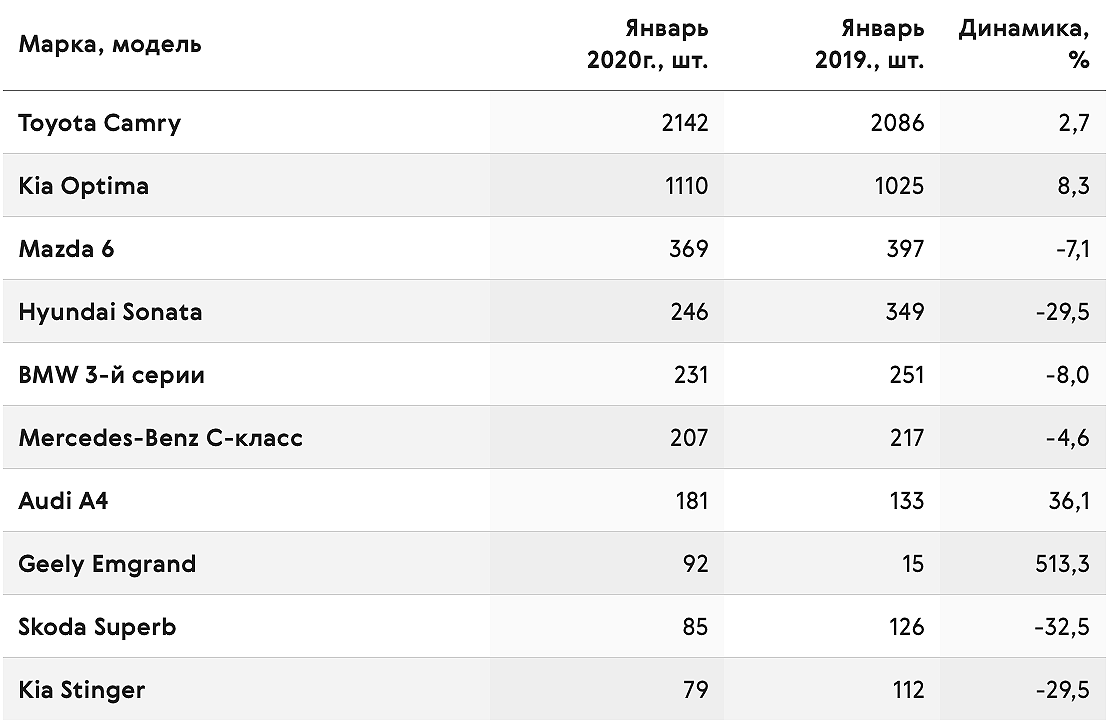
Task: Click the Audi A4 model name
Action: tap(63, 501)
